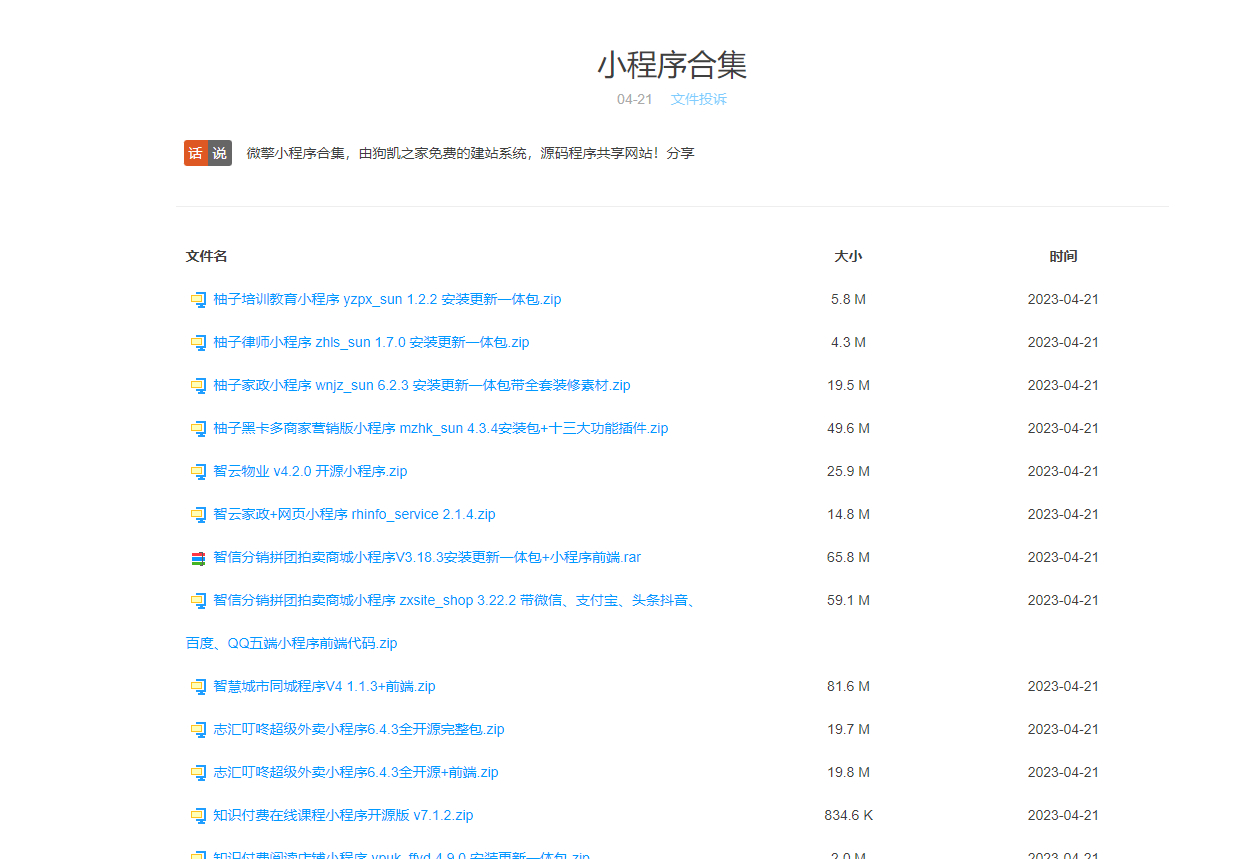The image size is (1243, 859).
Task: Click the 时间 column header
Action: tap(1063, 256)
